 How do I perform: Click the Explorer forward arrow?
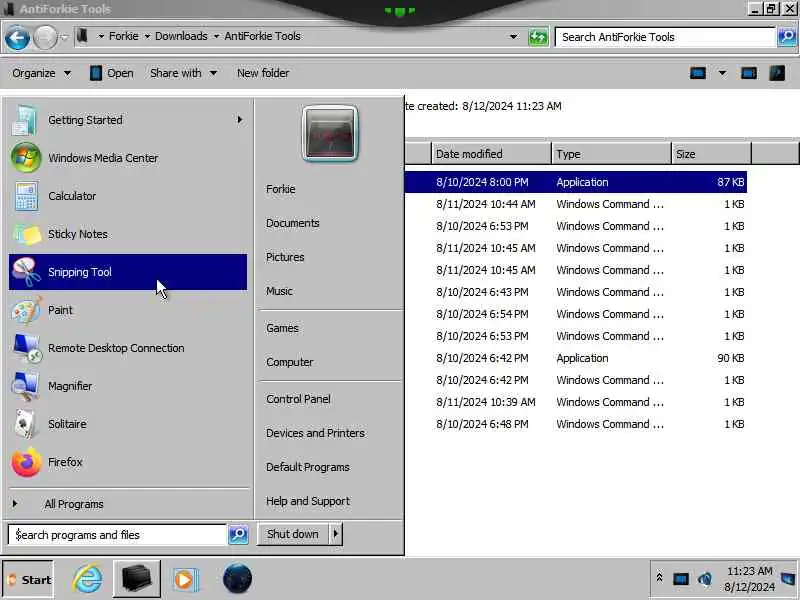[45, 38]
